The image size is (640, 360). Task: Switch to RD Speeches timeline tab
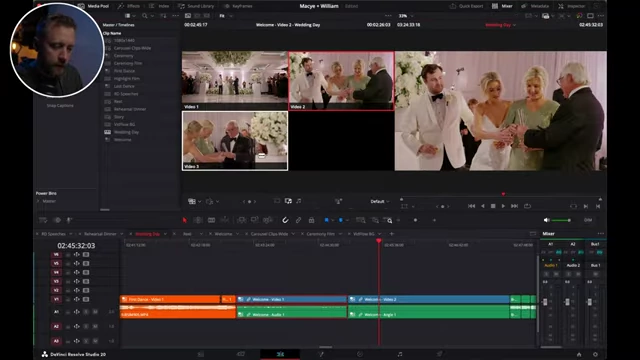tap(53, 234)
